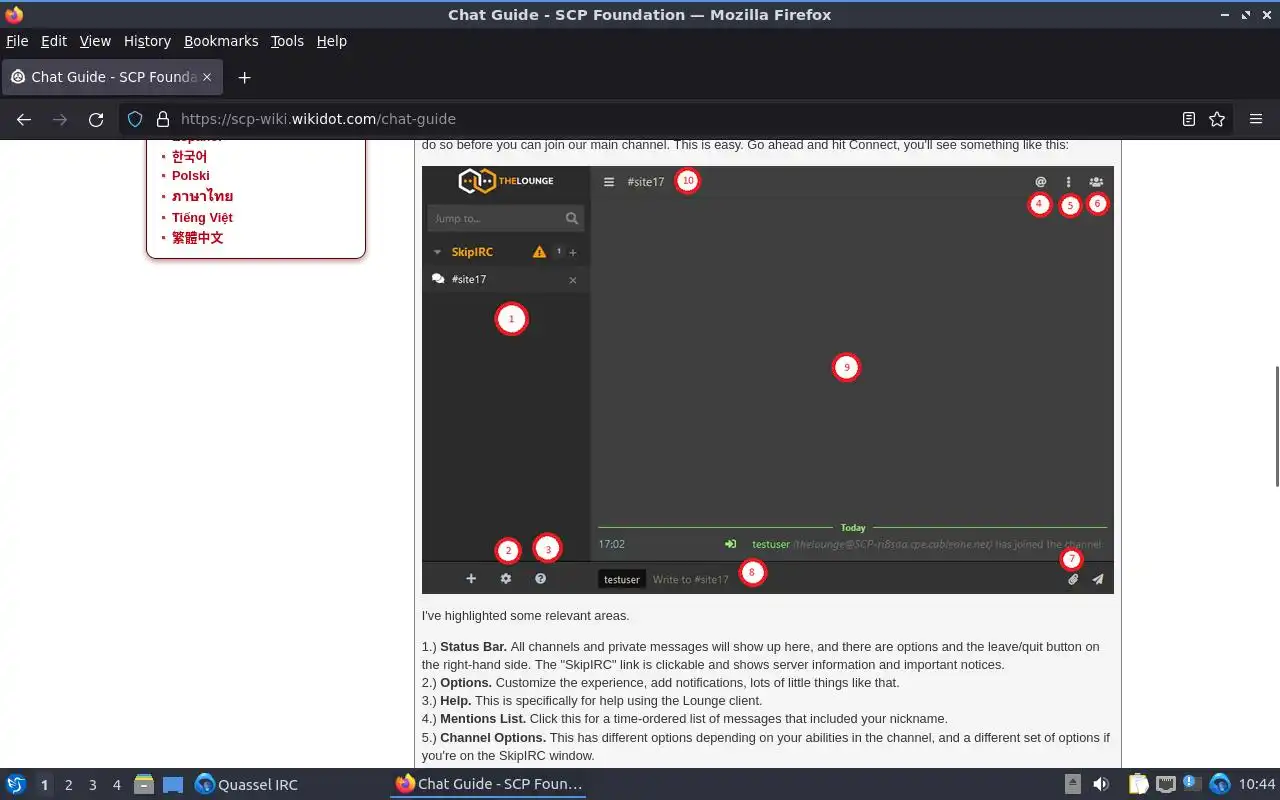
Task: Open a new tab with plus button
Action: tap(244, 77)
